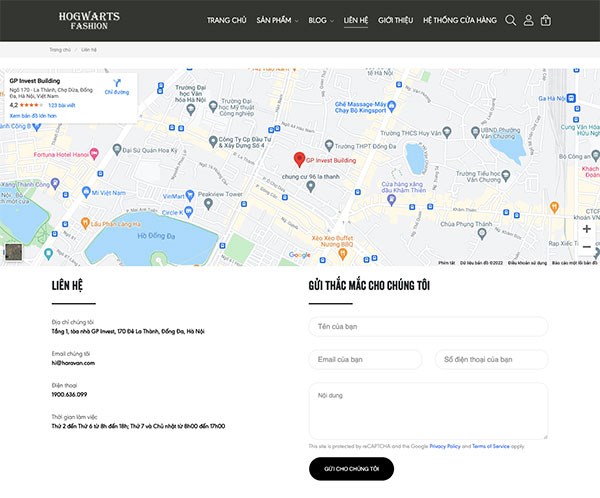Expand the BLOG dropdown menu

[x=321, y=20]
